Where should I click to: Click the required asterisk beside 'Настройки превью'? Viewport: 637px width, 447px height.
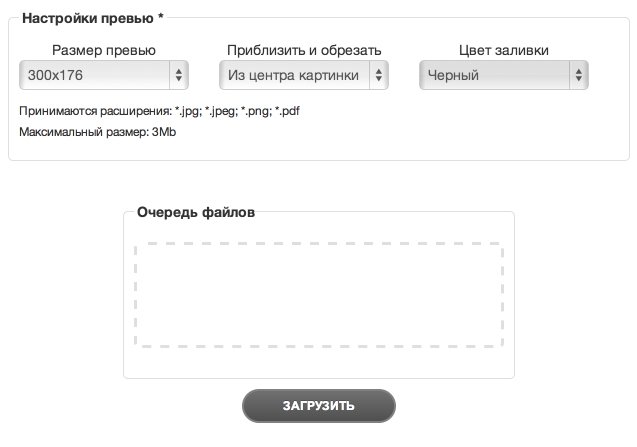[x=160, y=17]
